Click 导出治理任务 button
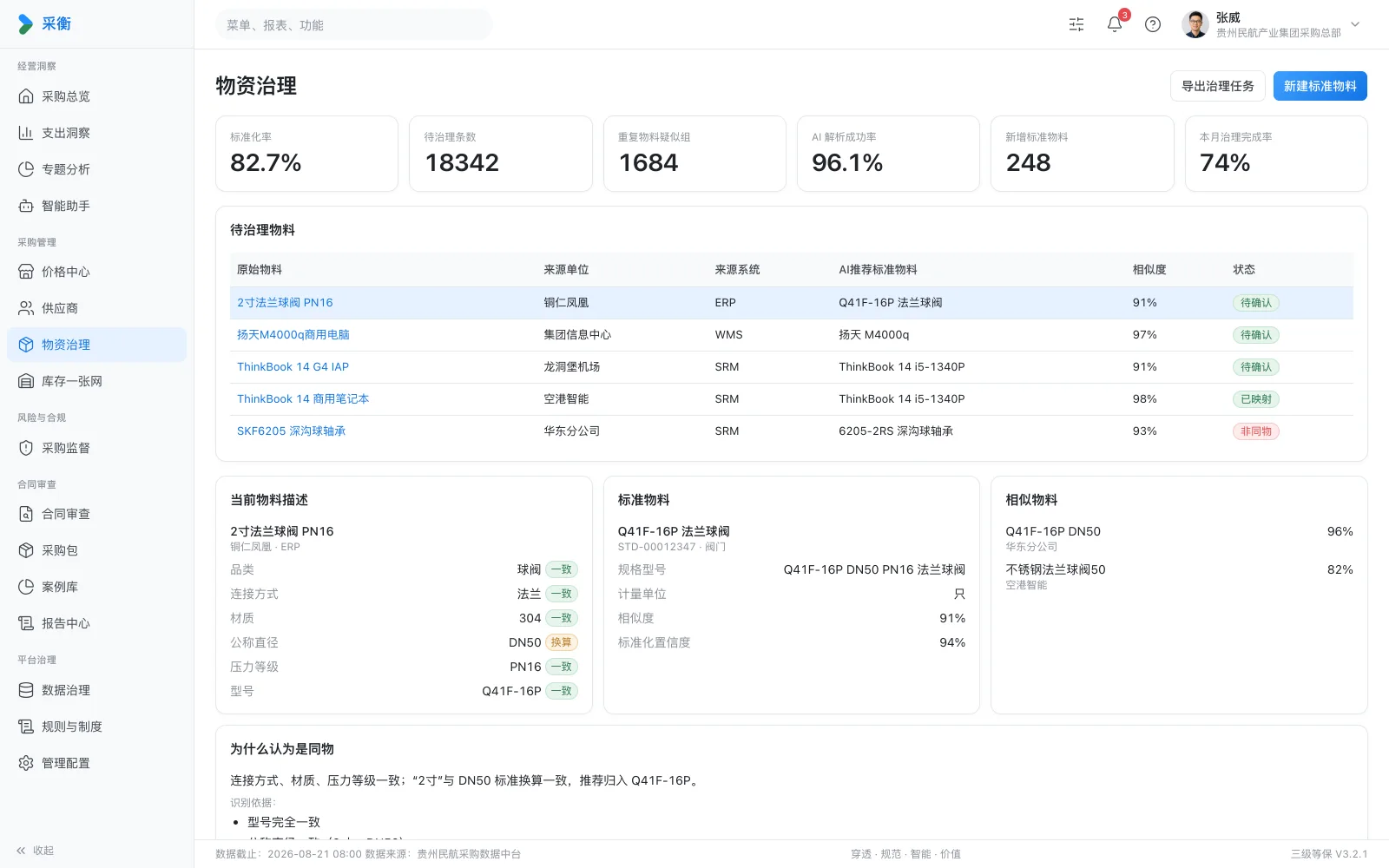1389x868 pixels. click(x=1217, y=86)
